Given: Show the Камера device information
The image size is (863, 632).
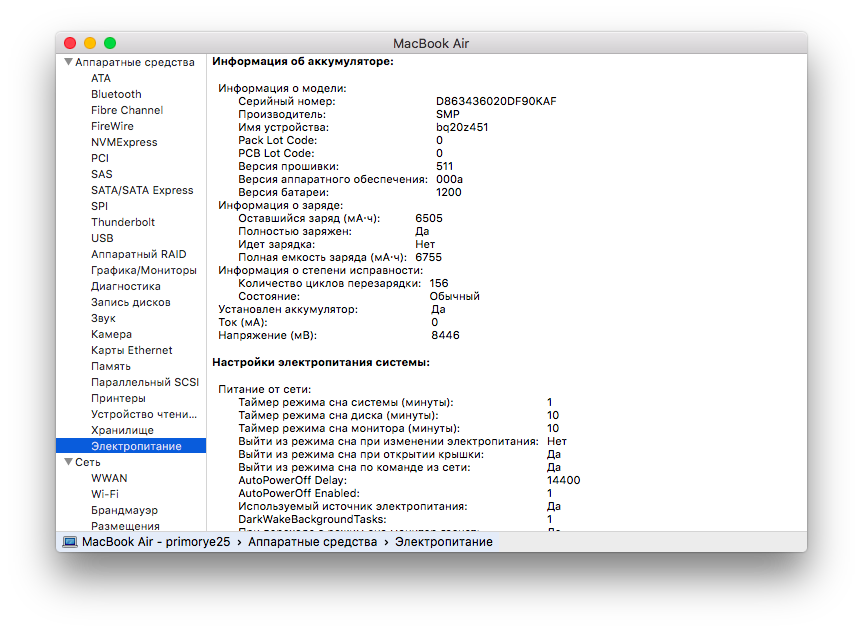Looking at the screenshot, I should pos(111,334).
